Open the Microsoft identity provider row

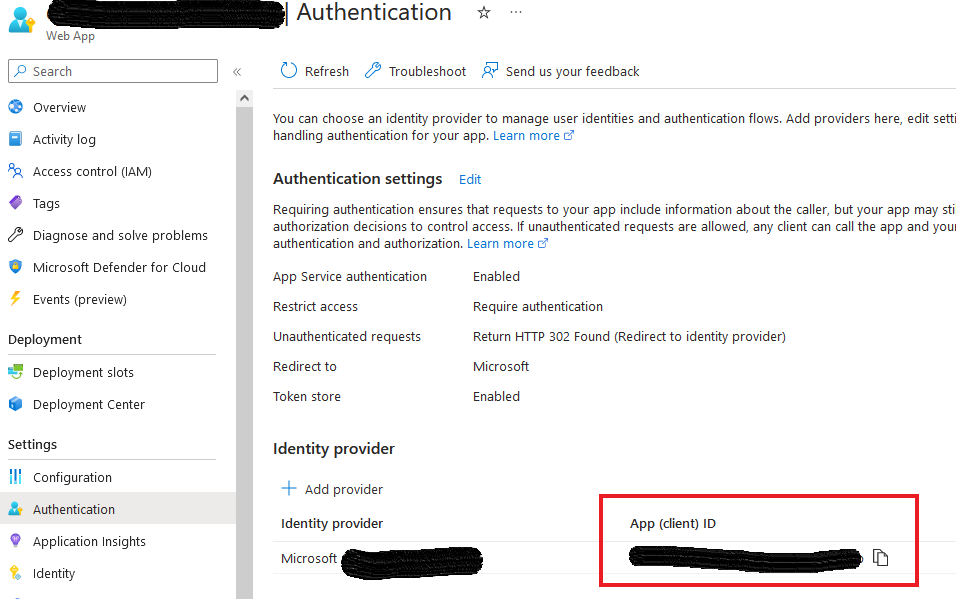tap(309, 558)
